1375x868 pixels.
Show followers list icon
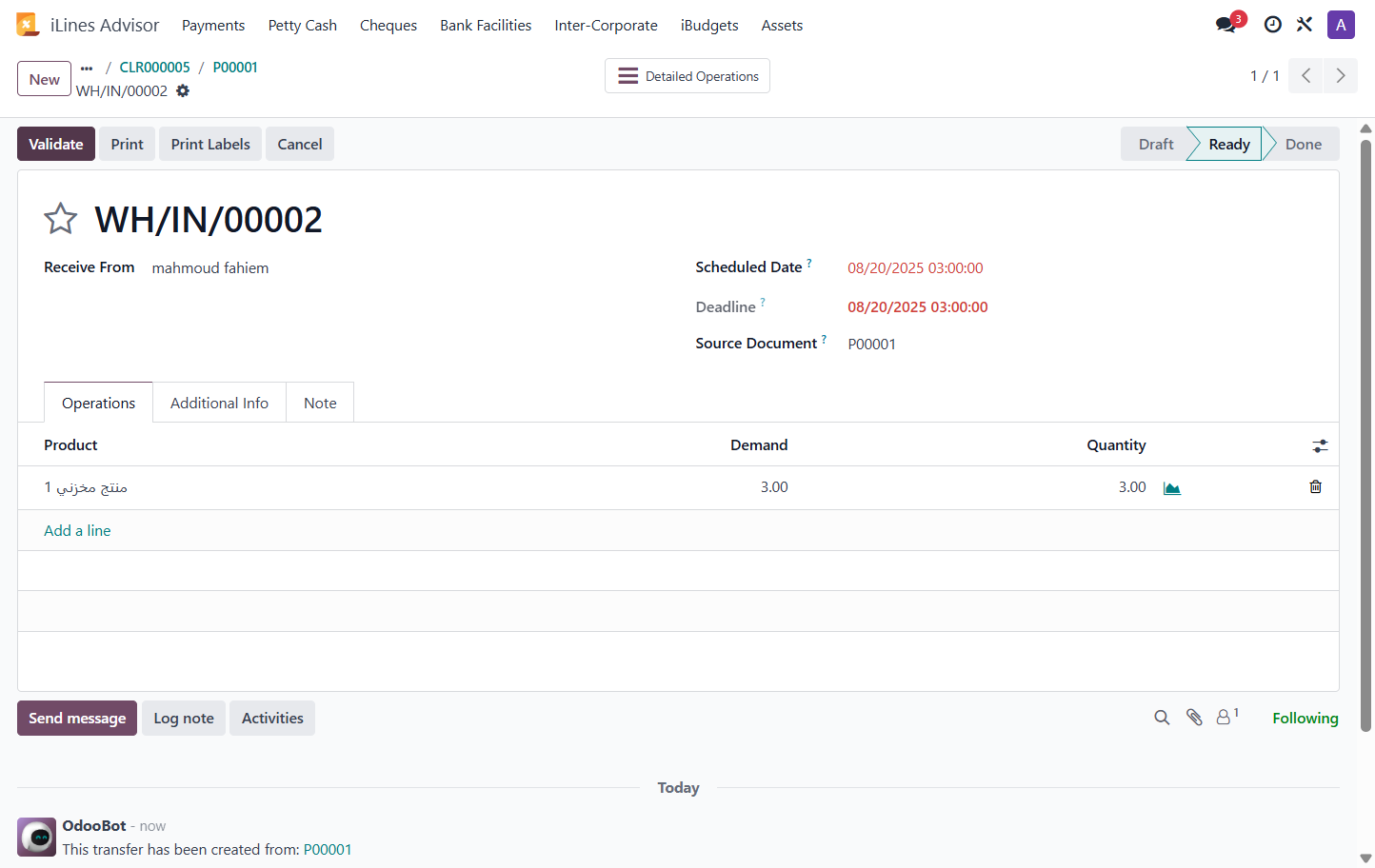pyautogui.click(x=1227, y=717)
